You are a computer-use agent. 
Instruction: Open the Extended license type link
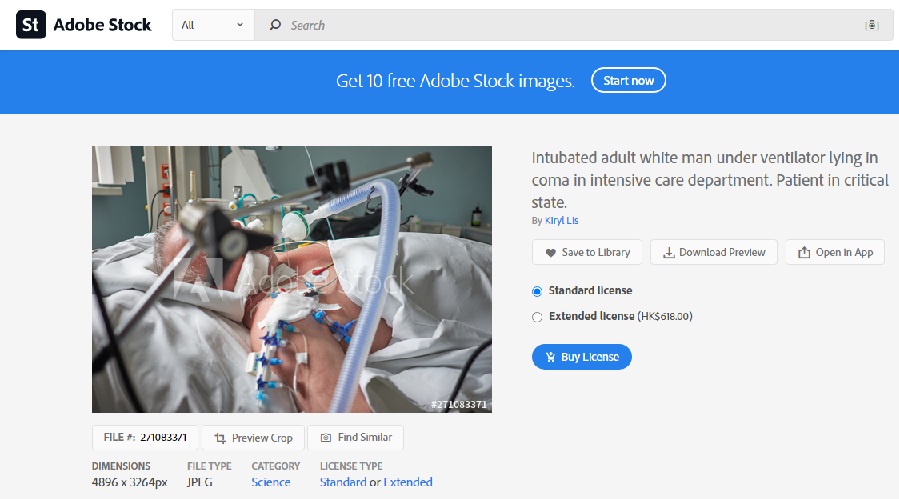click(x=408, y=482)
